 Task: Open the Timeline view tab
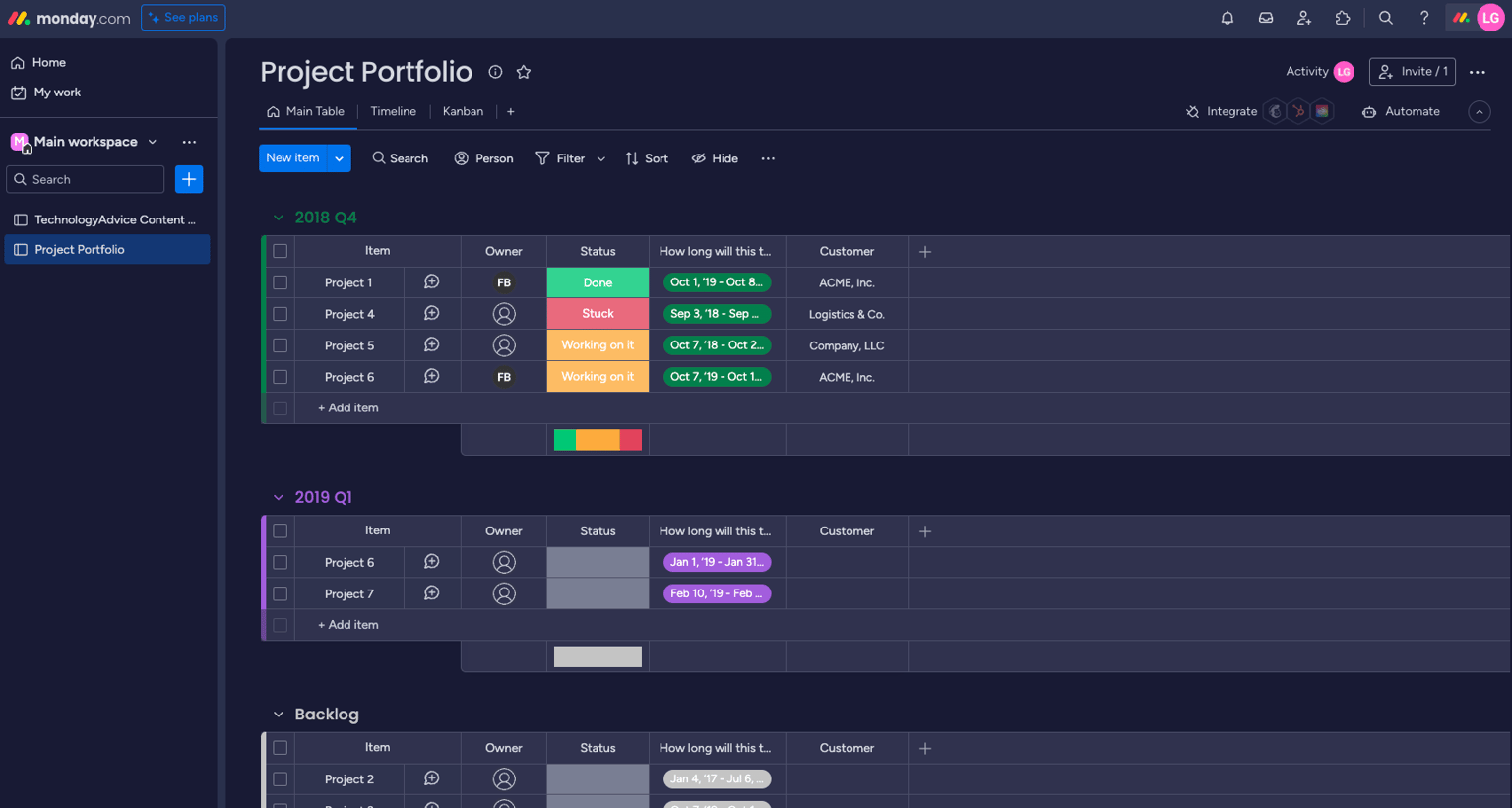393,111
